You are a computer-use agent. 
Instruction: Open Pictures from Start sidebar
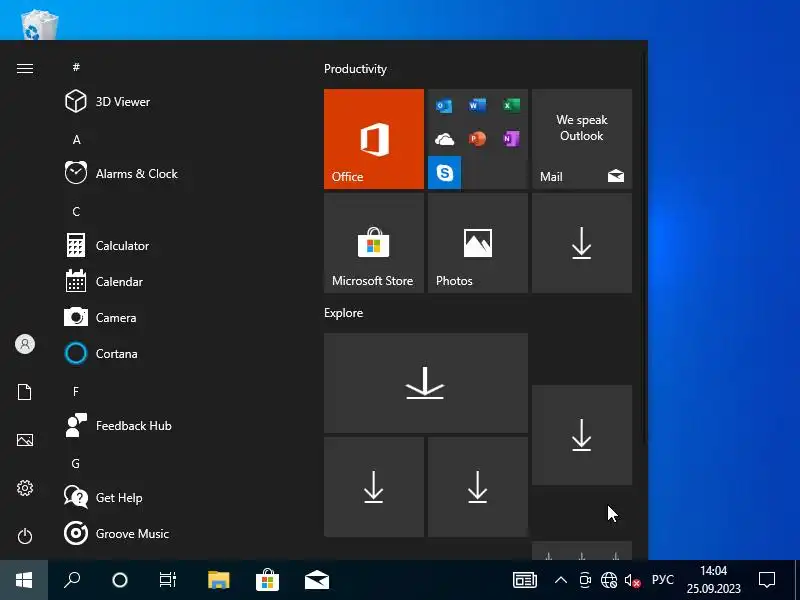[24, 440]
